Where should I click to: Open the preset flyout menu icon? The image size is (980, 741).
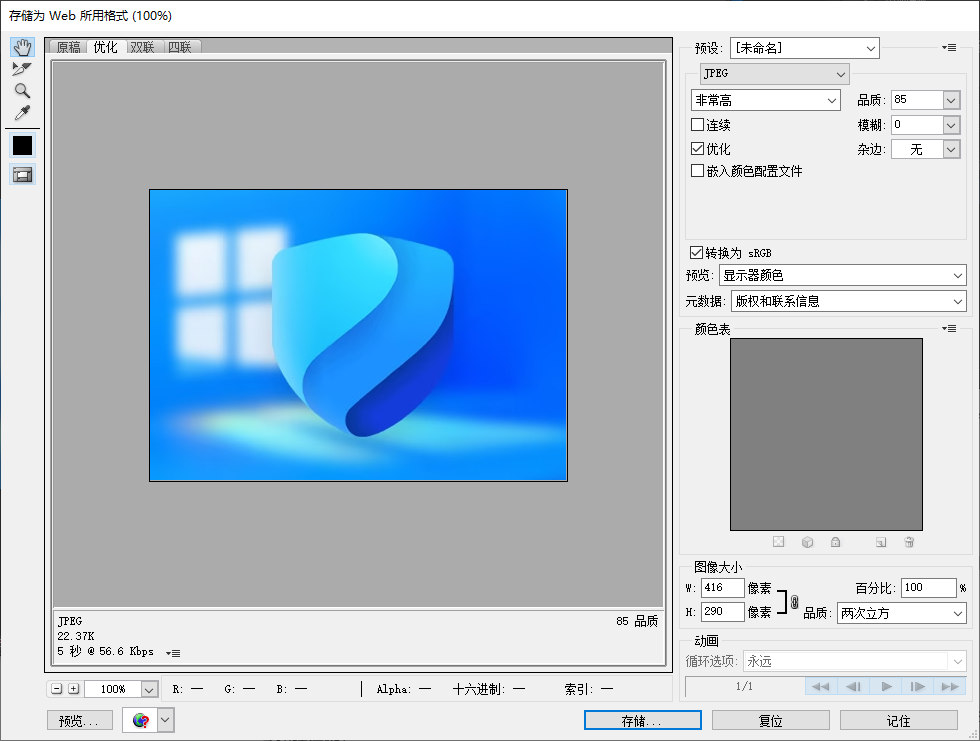coord(949,47)
